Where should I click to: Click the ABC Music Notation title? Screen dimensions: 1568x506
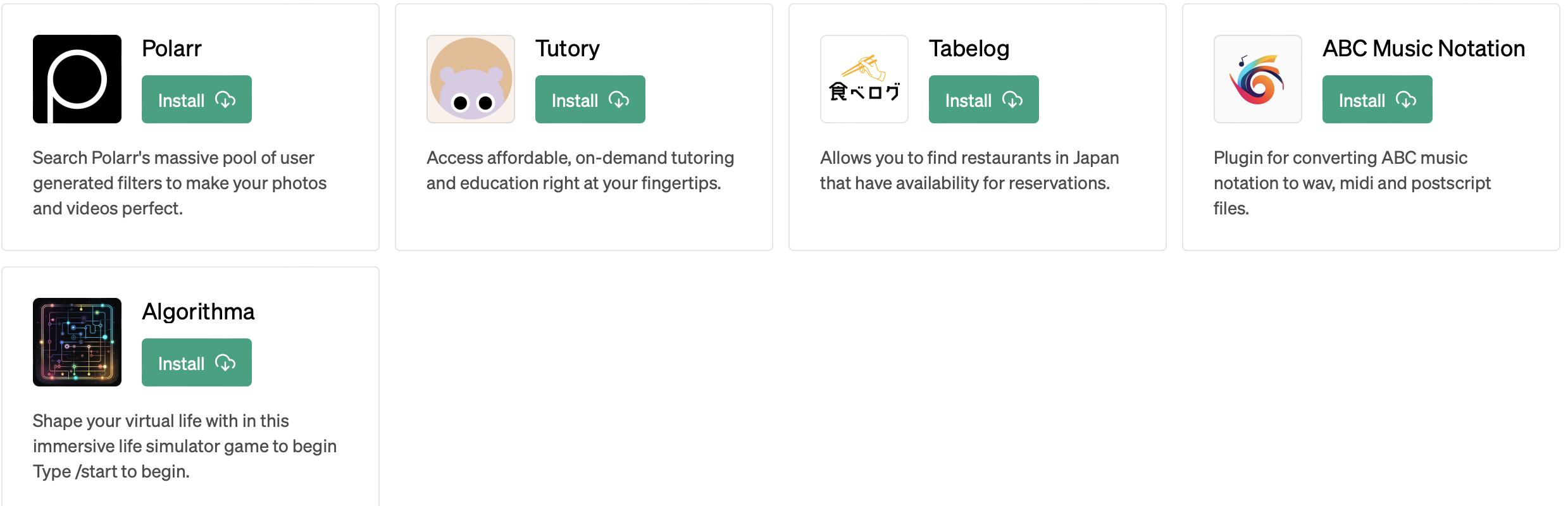(x=1424, y=49)
